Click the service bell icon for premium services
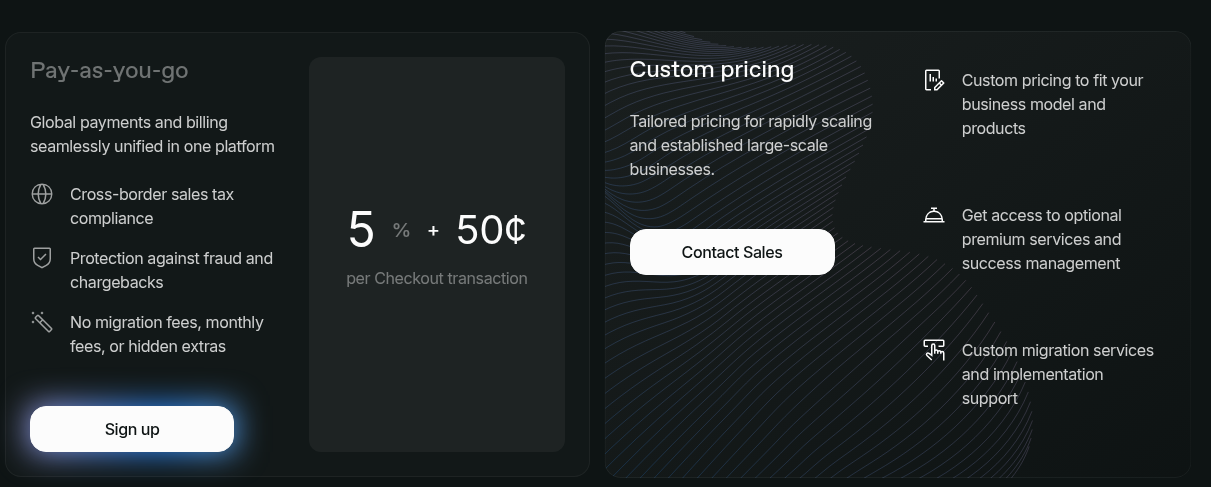1211x487 pixels. coord(934,215)
